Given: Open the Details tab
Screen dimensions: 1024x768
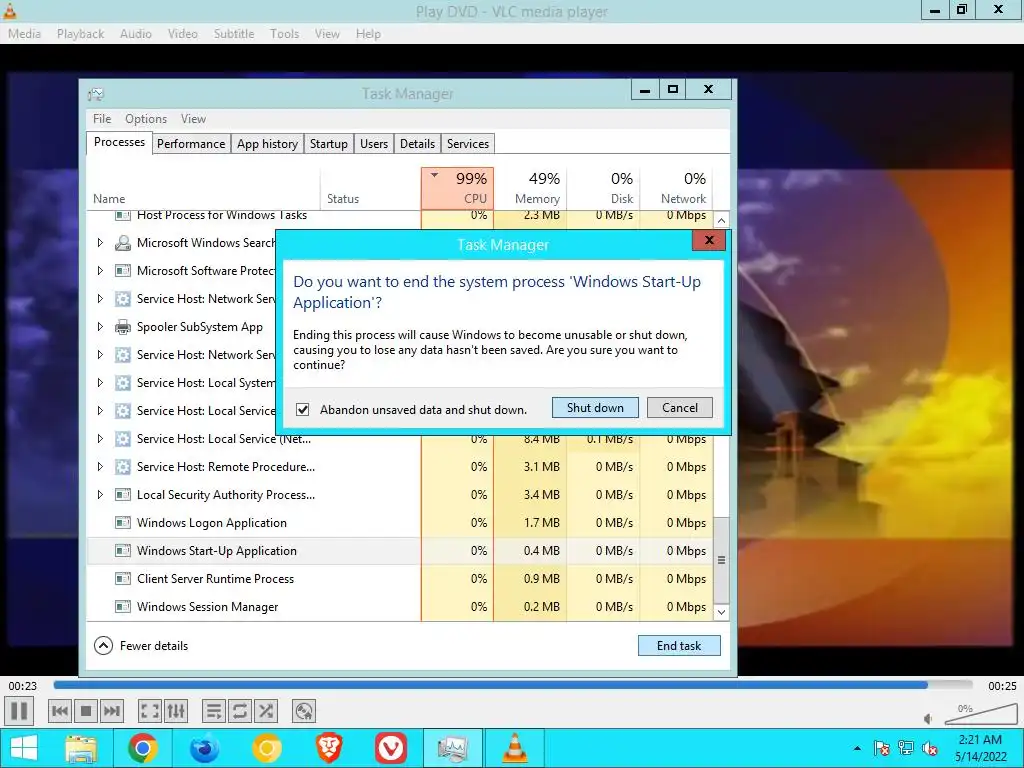Looking at the screenshot, I should pos(417,144).
